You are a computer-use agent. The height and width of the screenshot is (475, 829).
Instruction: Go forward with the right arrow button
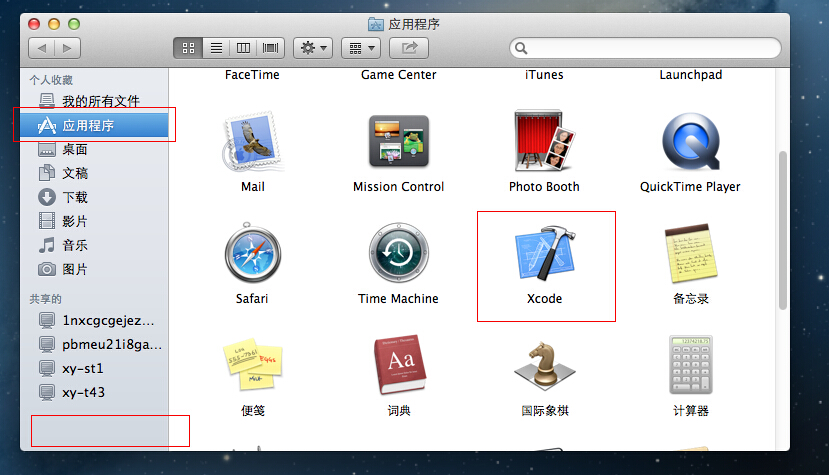click(x=67, y=48)
